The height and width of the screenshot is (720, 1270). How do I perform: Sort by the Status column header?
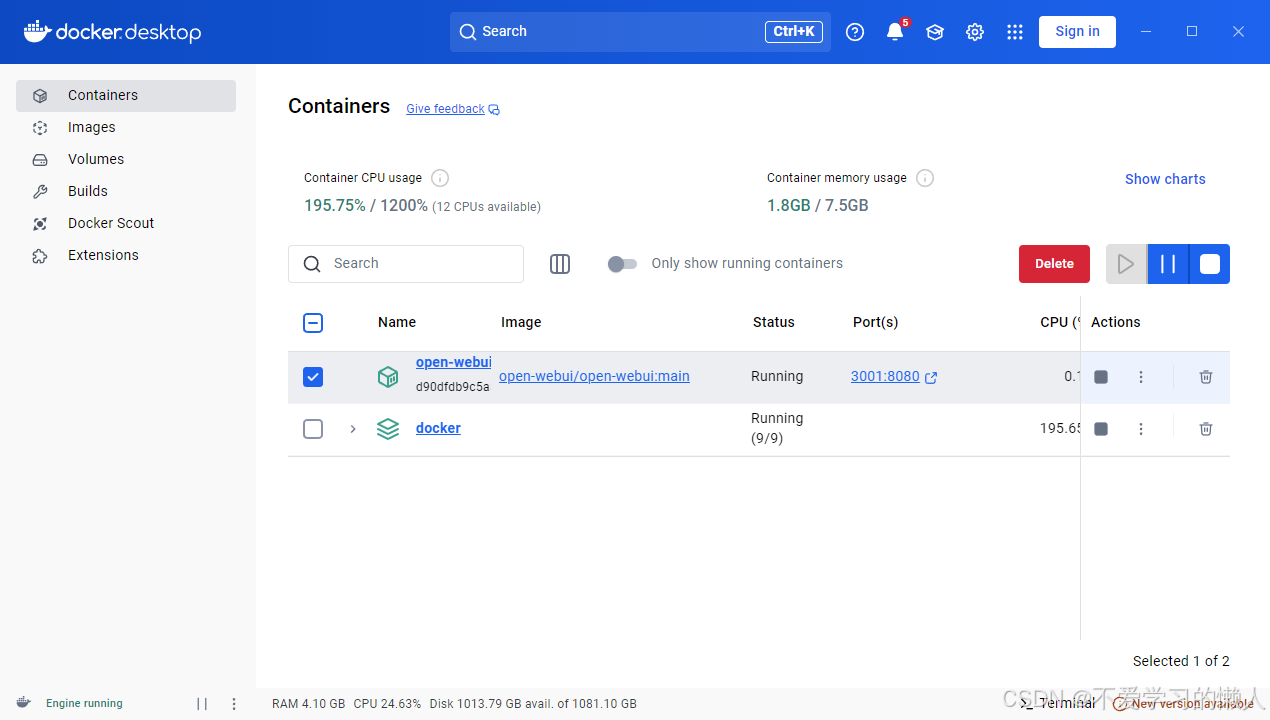tap(774, 322)
